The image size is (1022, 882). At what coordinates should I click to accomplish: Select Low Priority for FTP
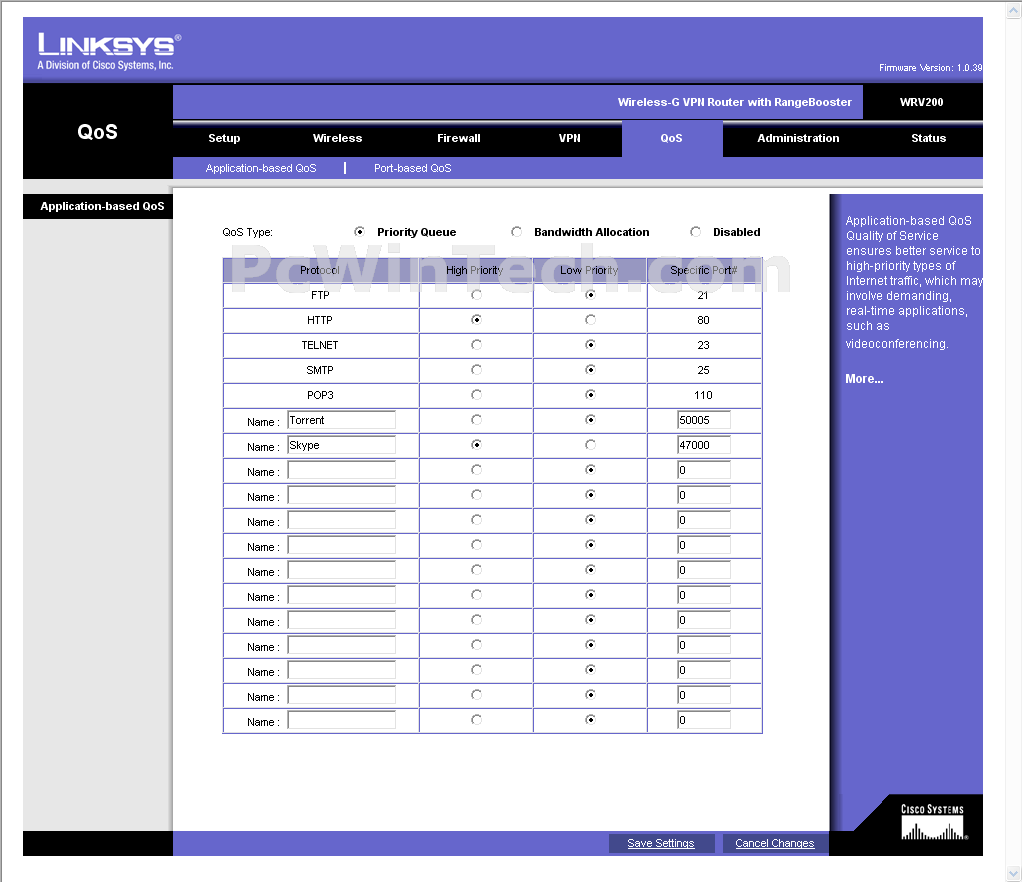tap(591, 295)
